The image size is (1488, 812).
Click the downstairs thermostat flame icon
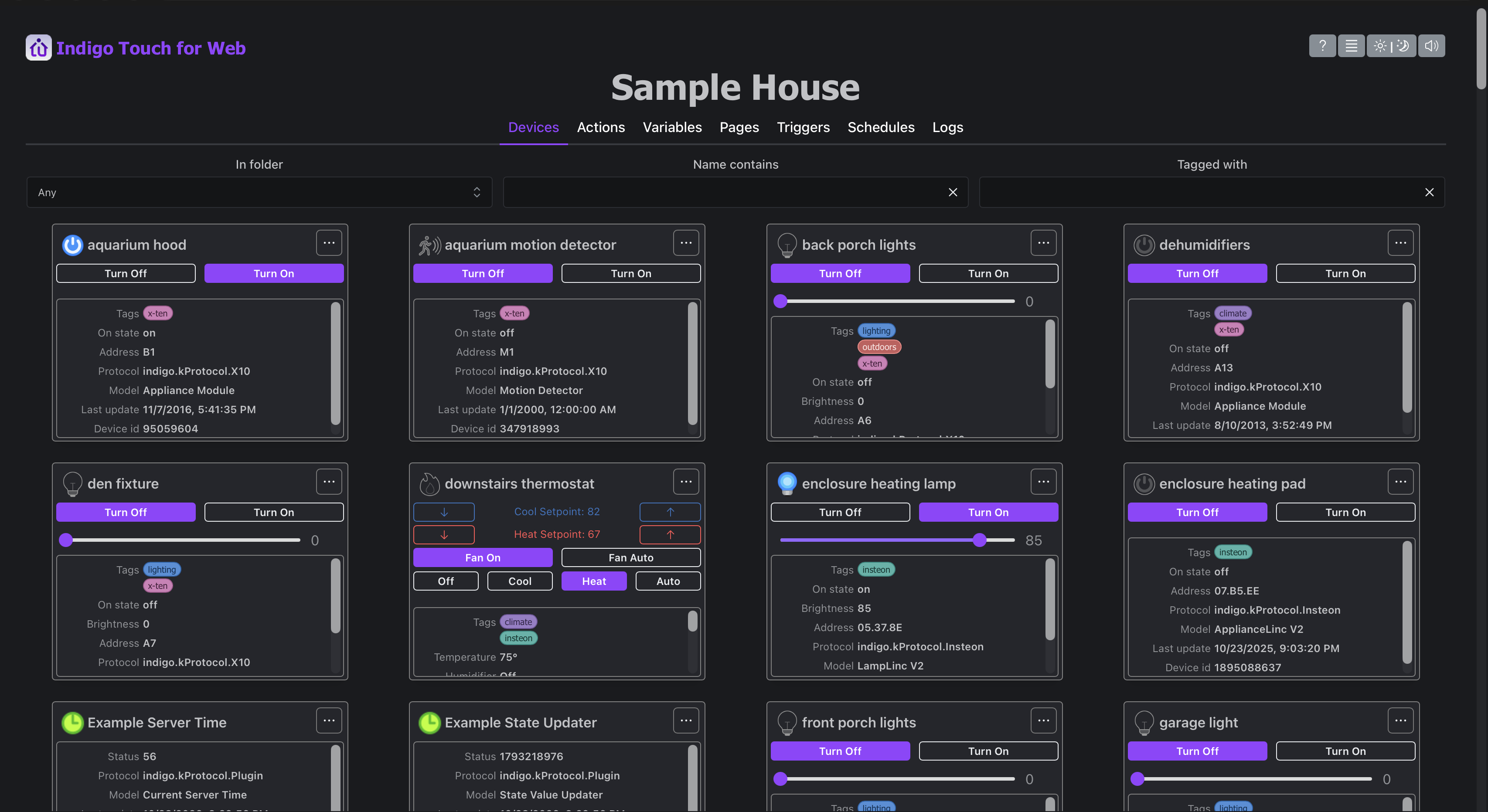click(429, 484)
